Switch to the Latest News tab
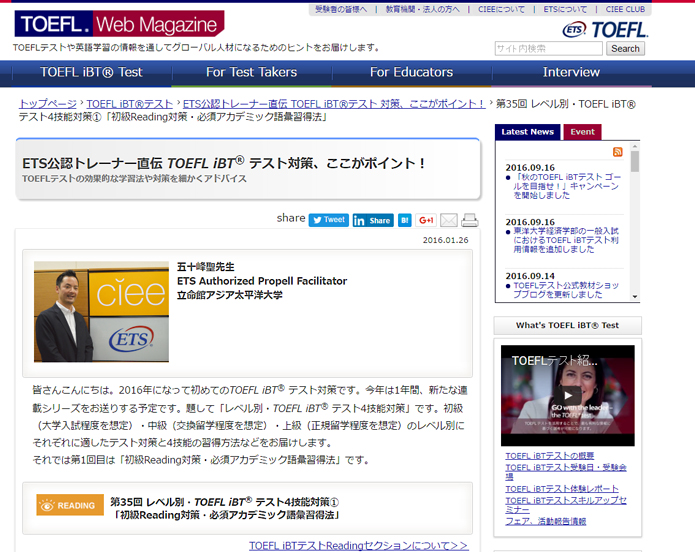 (527, 132)
